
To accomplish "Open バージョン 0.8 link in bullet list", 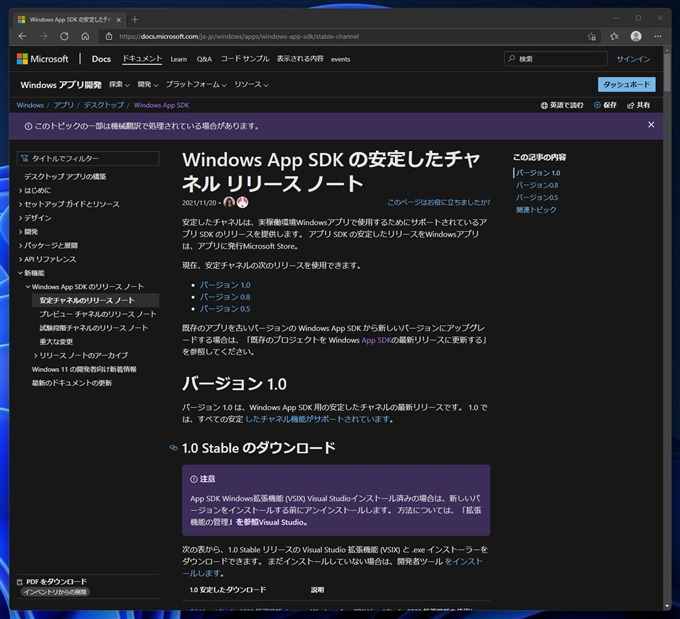I will 225,297.
